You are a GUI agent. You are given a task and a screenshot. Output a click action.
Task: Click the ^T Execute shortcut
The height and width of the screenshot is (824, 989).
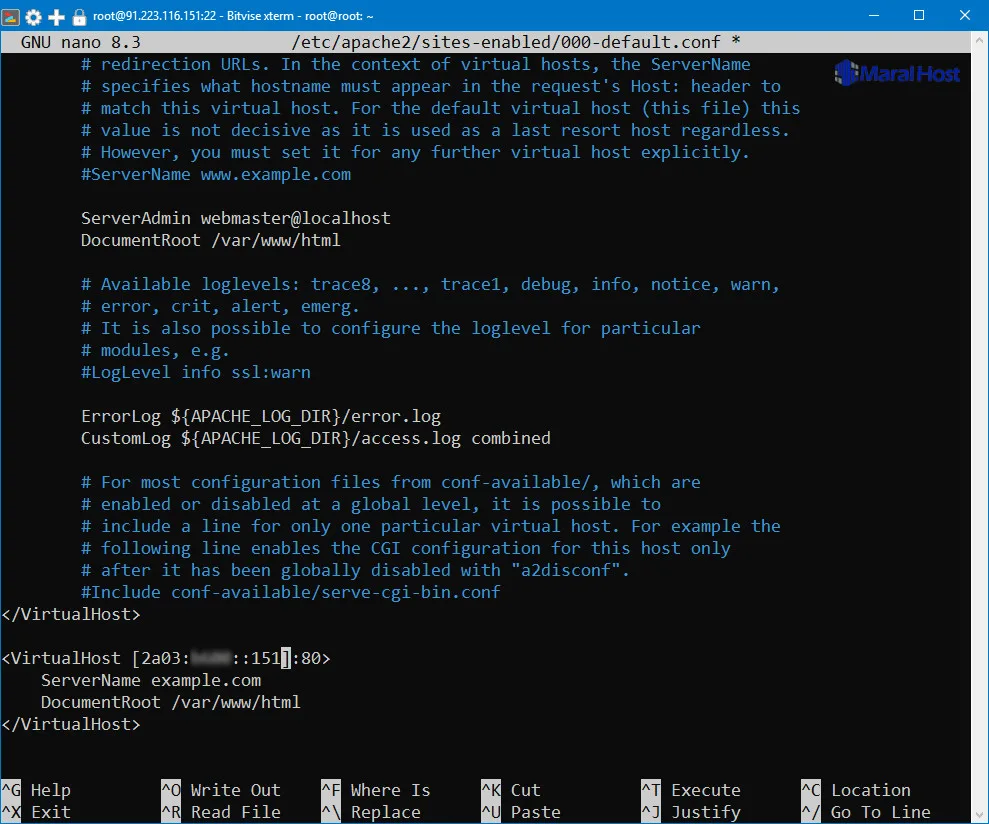691,790
